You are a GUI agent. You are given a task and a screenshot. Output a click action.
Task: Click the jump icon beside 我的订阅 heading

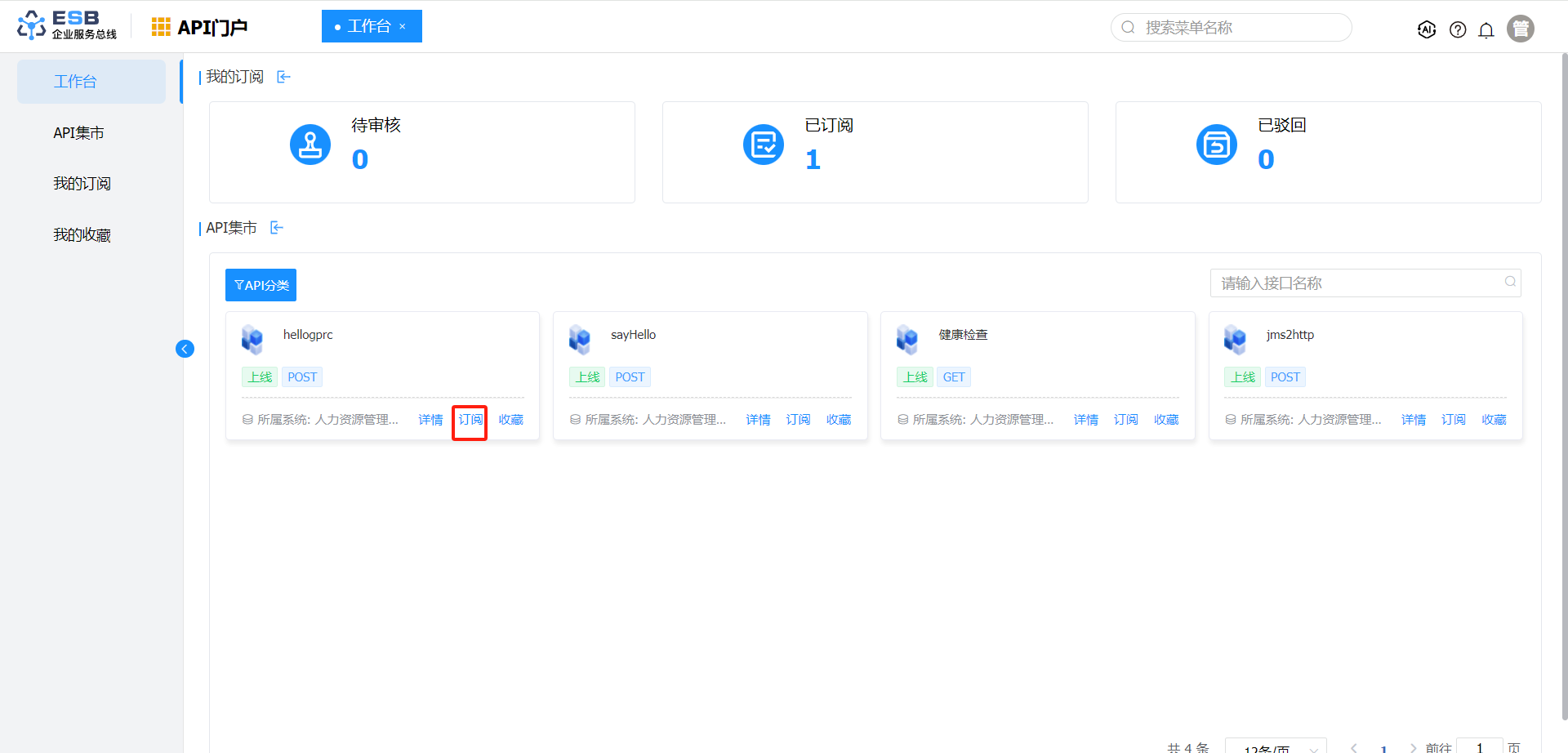coord(283,77)
